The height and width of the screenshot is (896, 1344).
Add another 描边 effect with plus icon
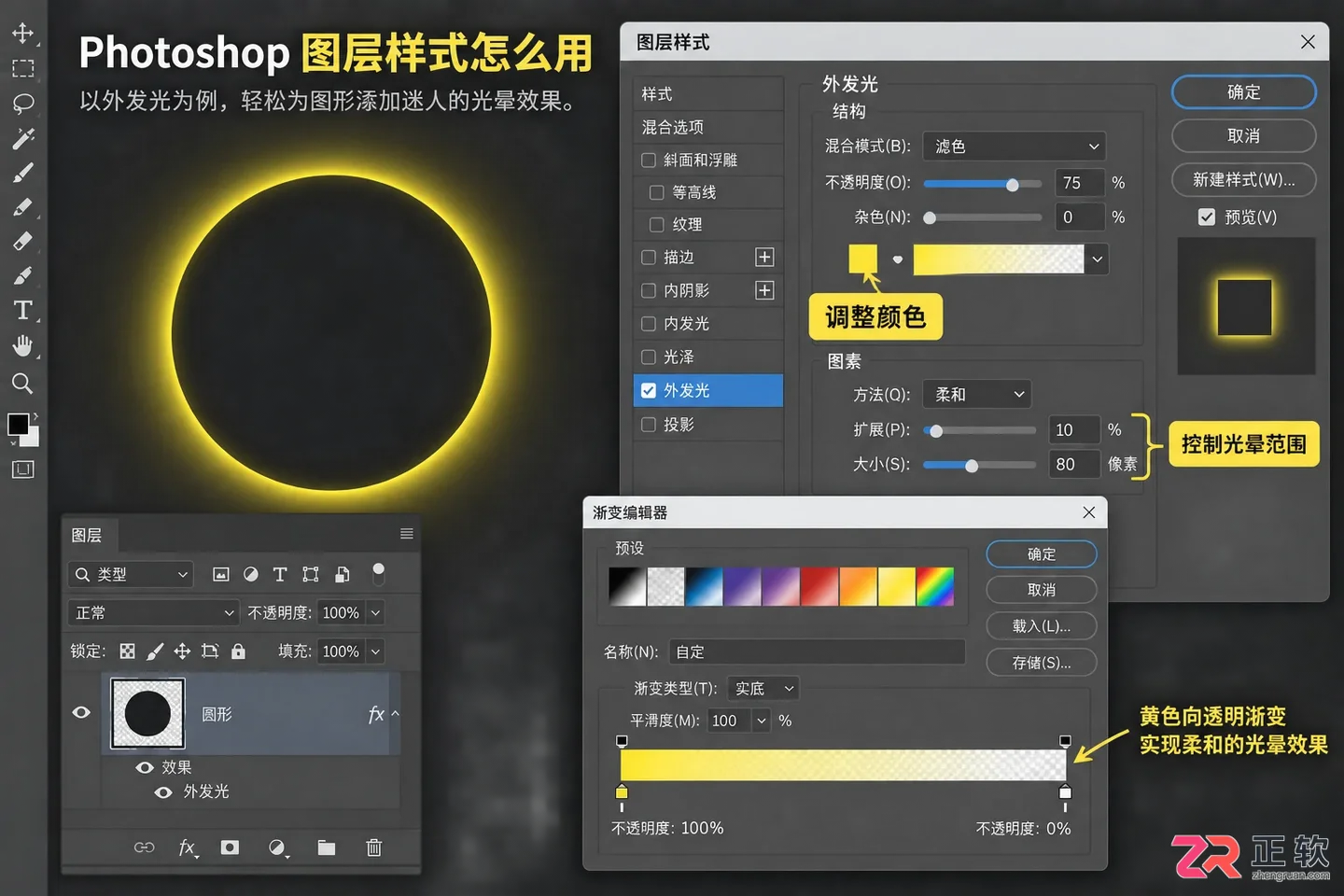coord(764,257)
